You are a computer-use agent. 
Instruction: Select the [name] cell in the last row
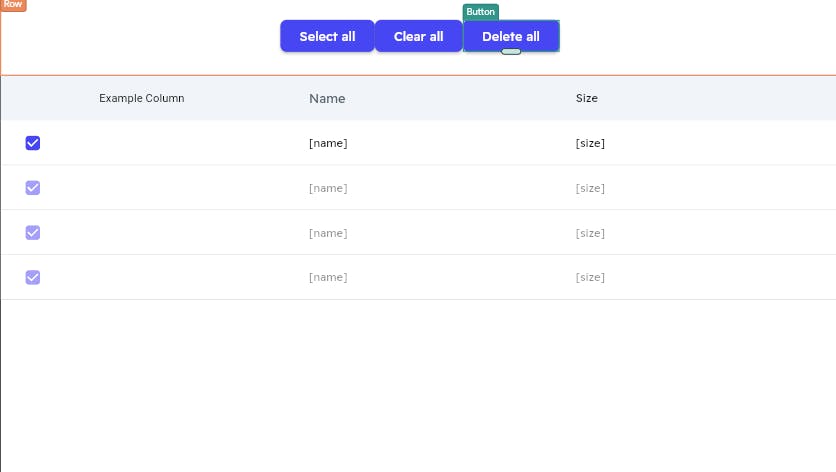coord(328,277)
